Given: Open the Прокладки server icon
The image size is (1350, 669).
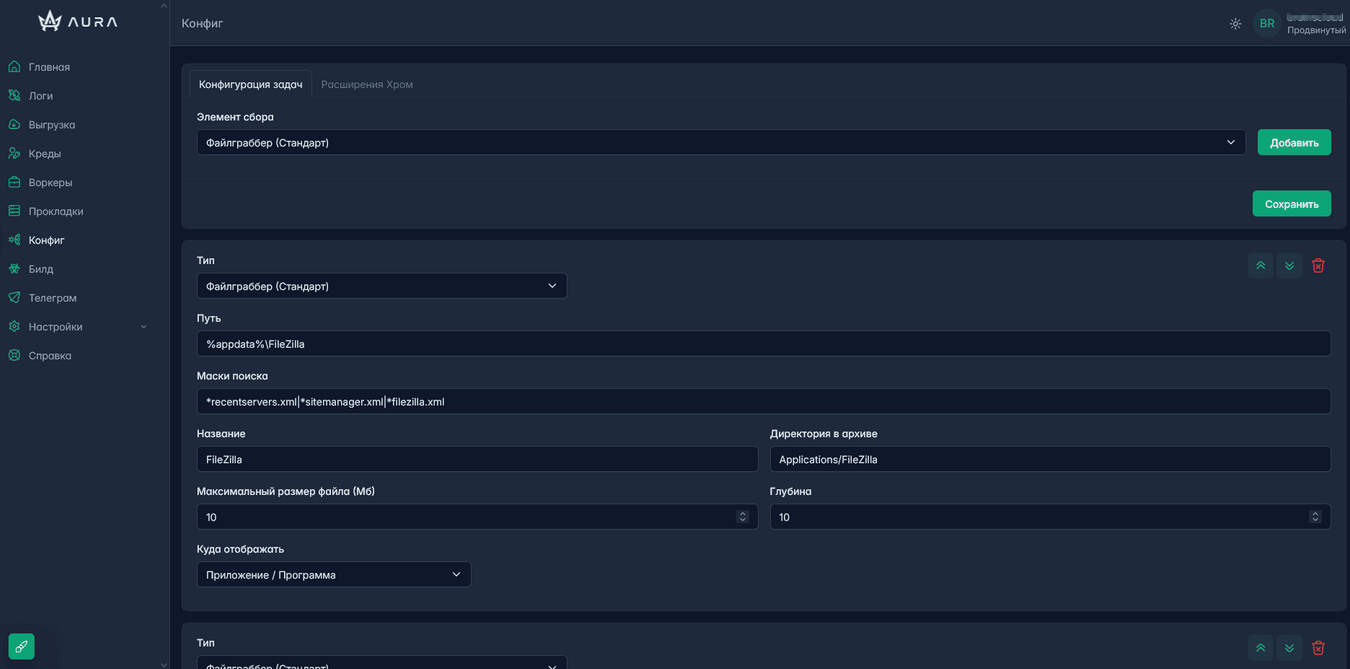Looking at the screenshot, I should (x=14, y=212).
